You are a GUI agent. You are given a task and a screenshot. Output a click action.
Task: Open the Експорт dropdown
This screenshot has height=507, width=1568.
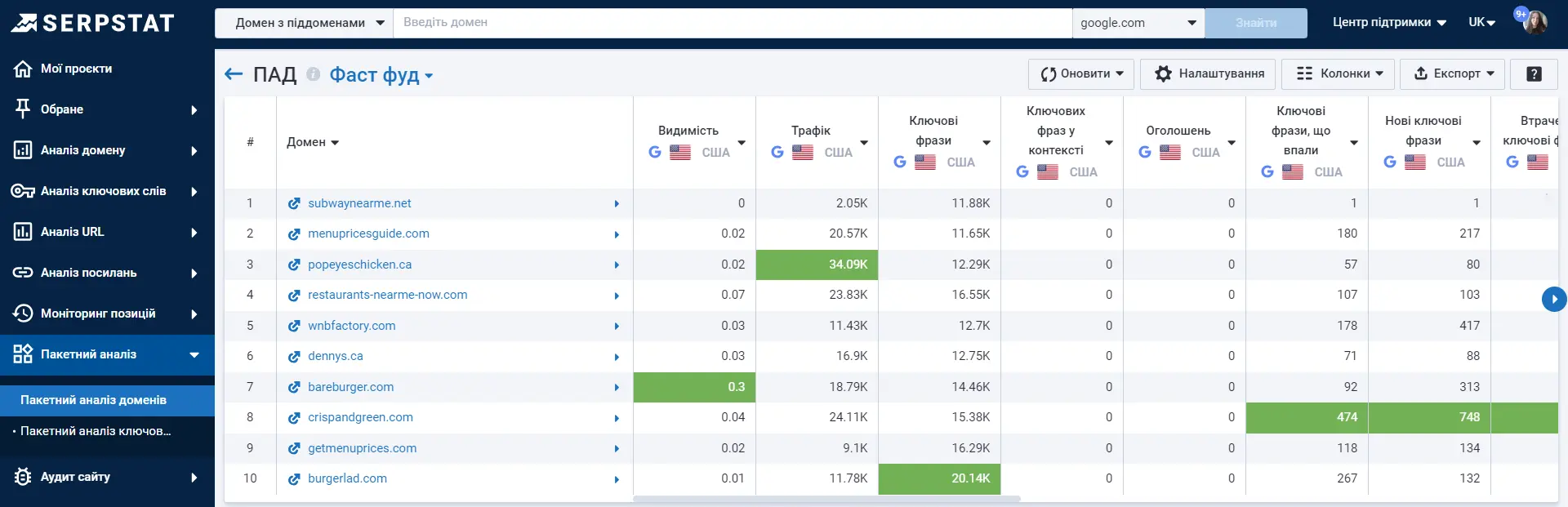1453,73
